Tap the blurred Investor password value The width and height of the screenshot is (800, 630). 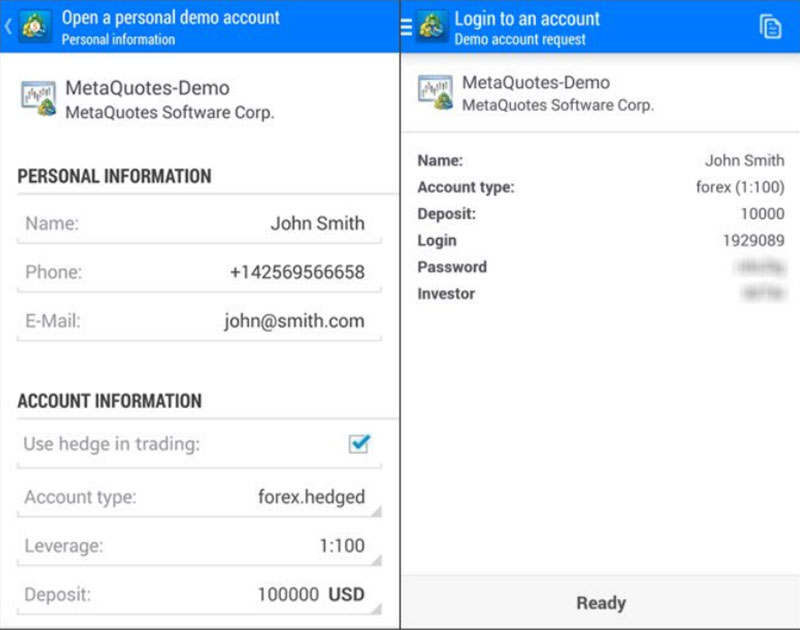(763, 293)
